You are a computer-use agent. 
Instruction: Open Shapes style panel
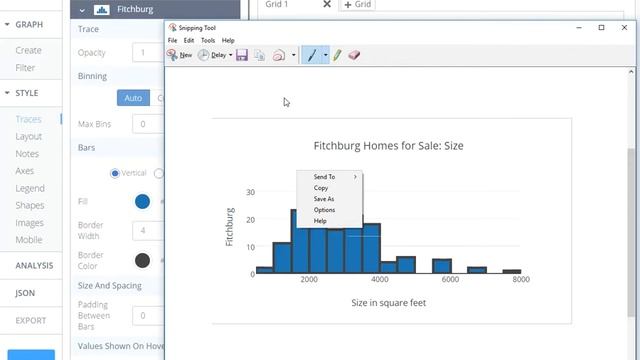[x=29, y=205]
